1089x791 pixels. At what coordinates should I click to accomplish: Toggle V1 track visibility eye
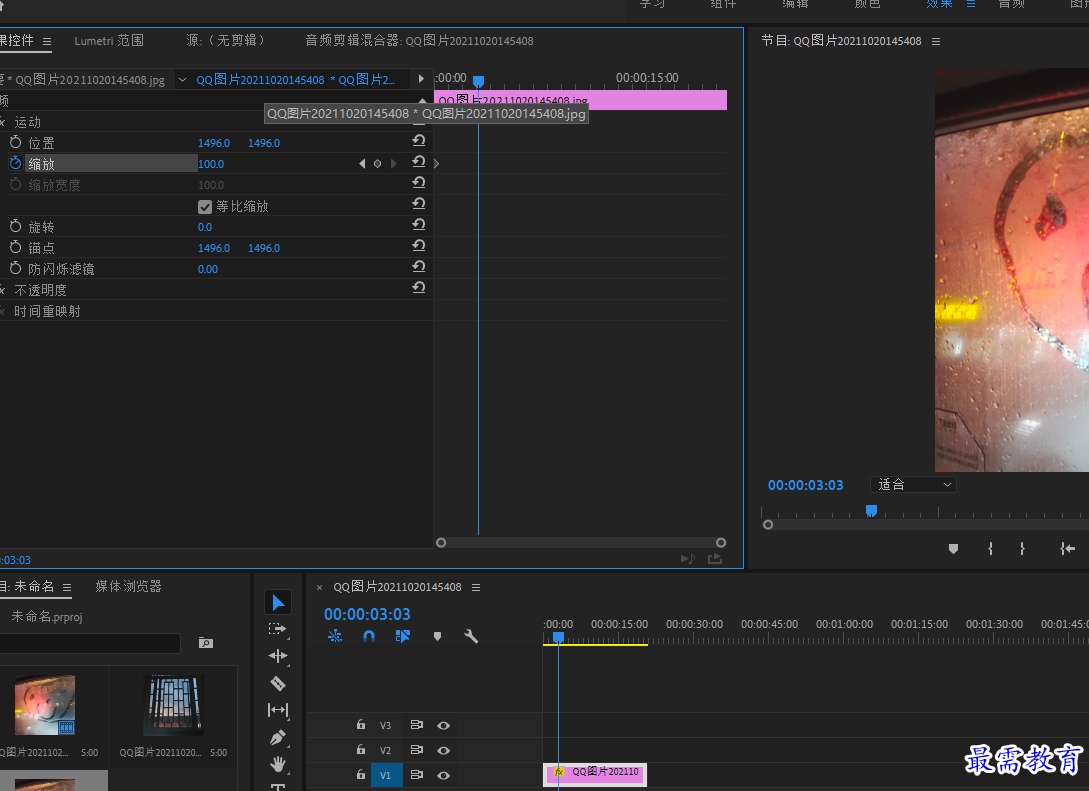point(443,775)
